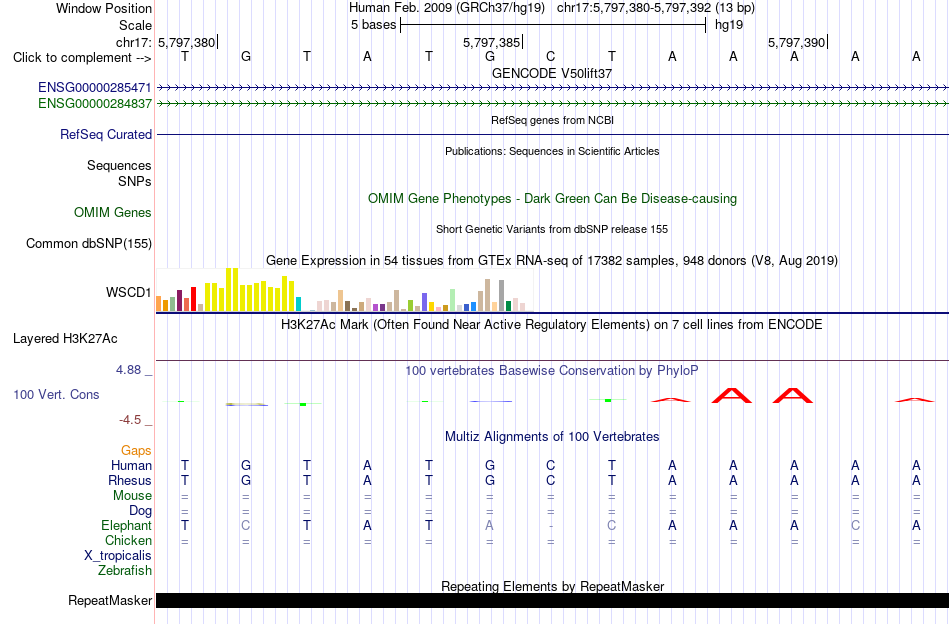Click the 4.88 PhyloP upper scale value

(128, 370)
